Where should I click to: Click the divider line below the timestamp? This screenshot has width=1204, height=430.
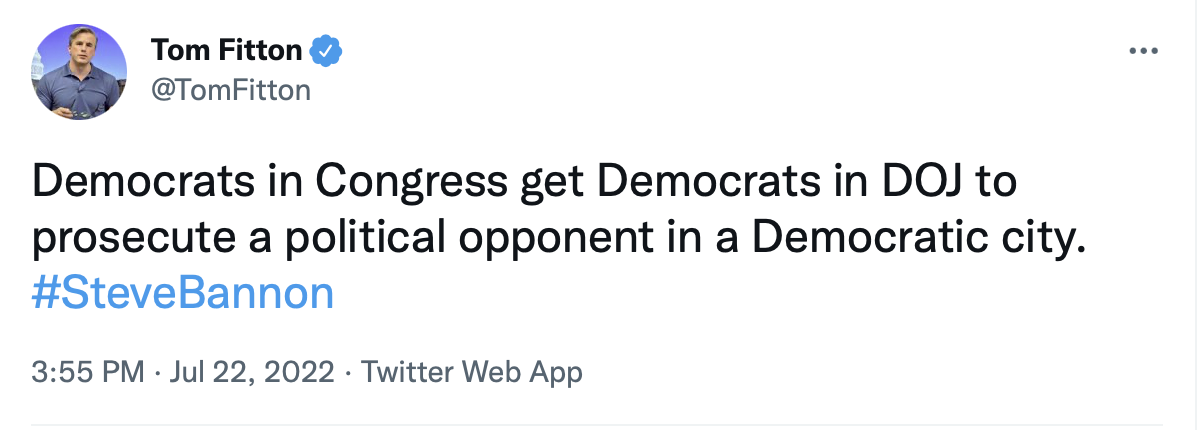pos(597,426)
